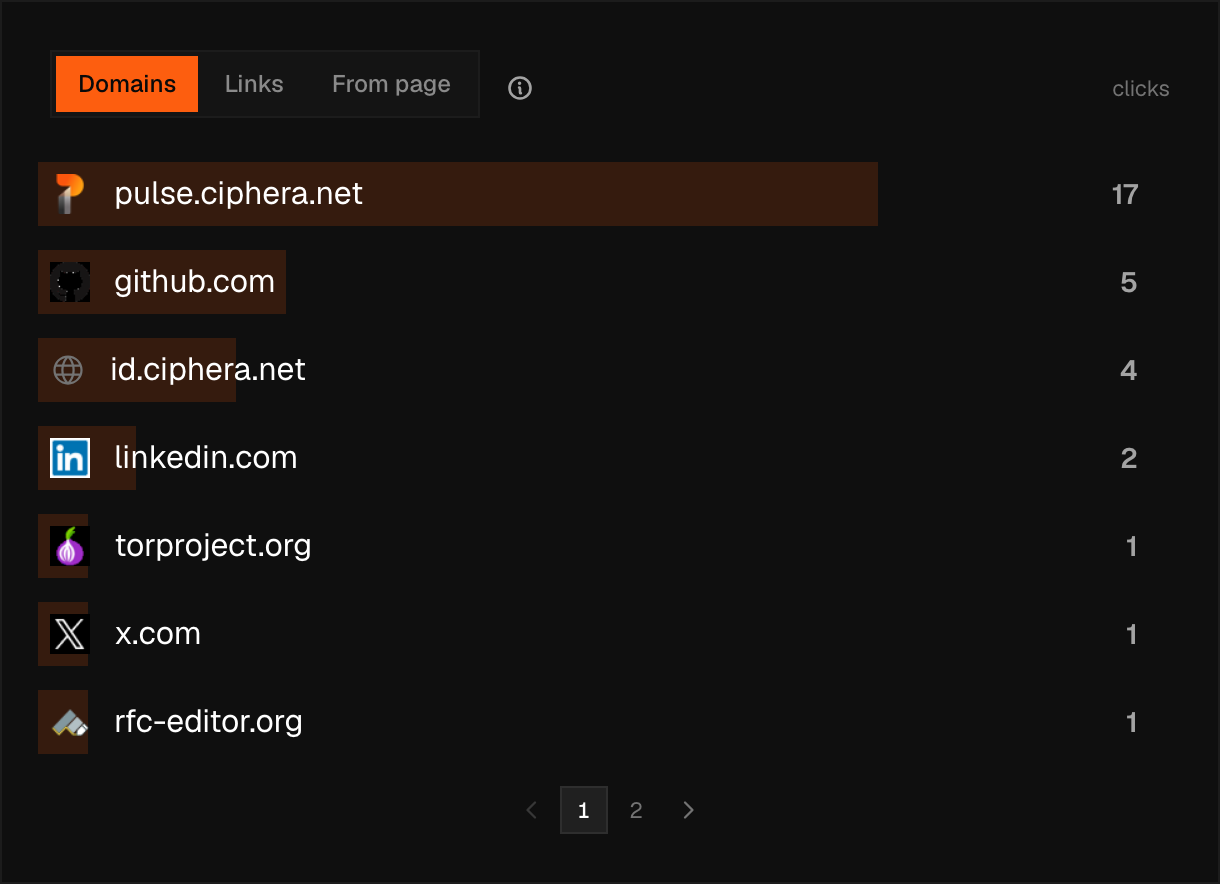
Task: Open the From page tab
Action: tap(391, 84)
